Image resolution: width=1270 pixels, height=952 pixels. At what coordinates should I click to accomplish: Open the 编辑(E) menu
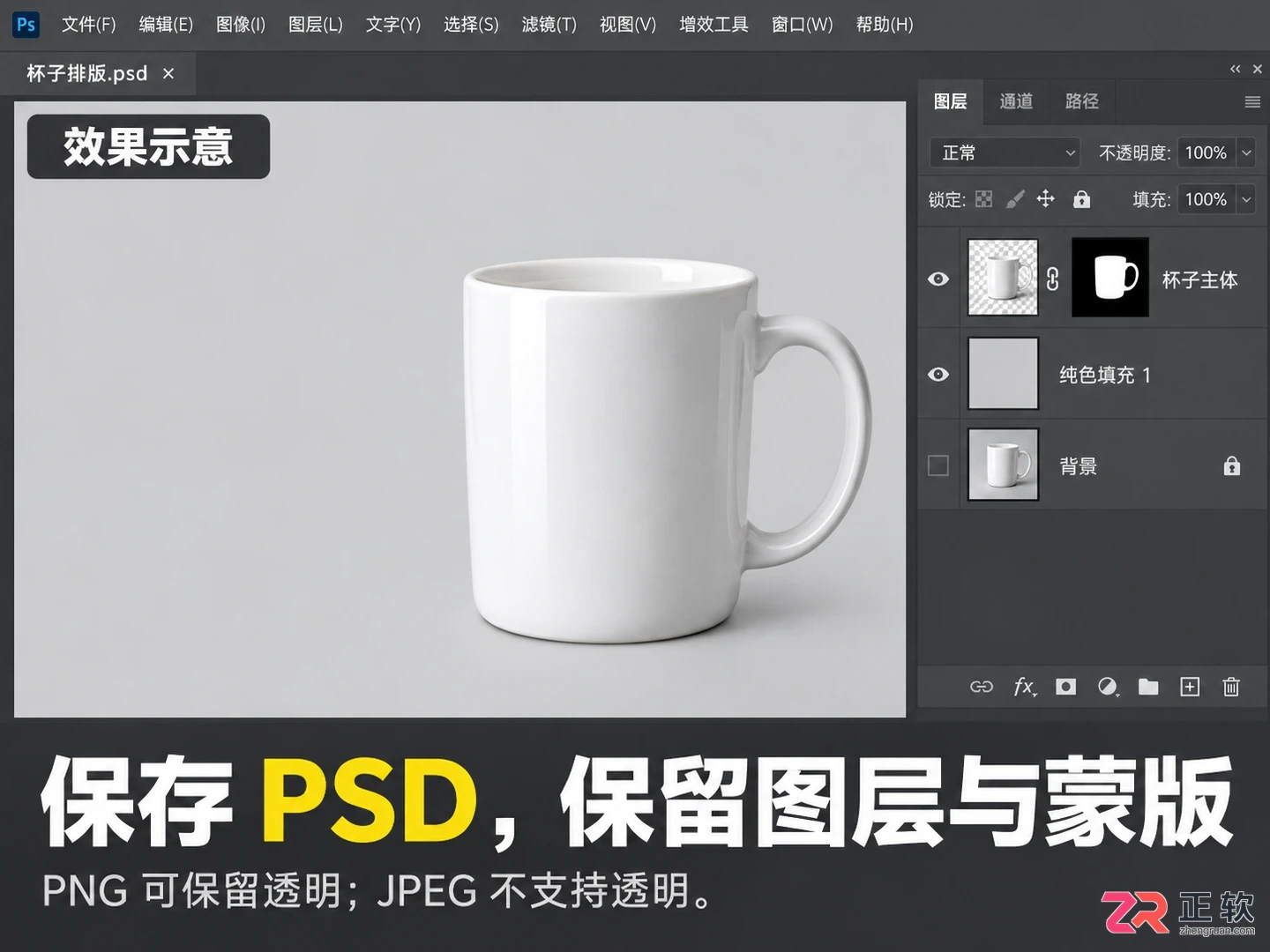point(166,24)
